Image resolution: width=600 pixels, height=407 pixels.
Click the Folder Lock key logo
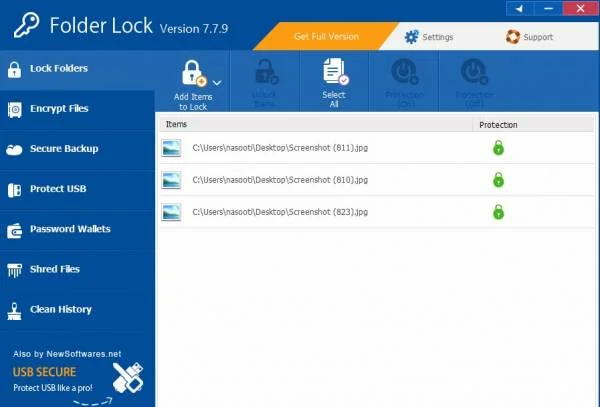tap(26, 25)
